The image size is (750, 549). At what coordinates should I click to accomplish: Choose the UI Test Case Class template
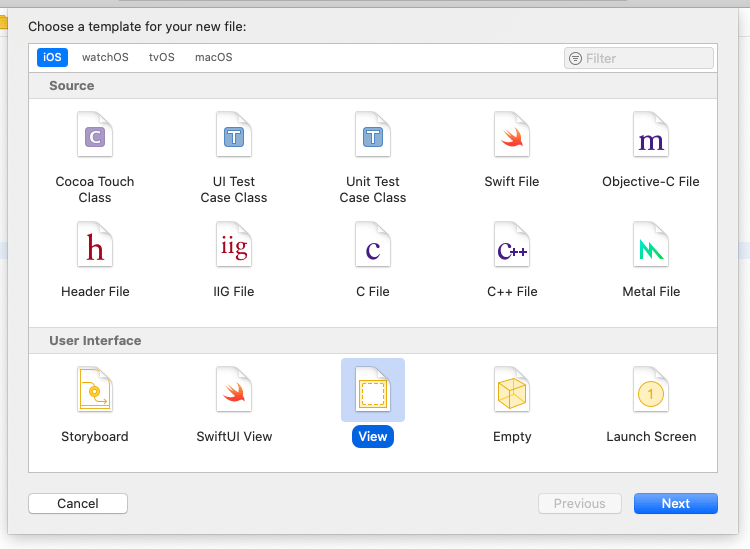234,135
